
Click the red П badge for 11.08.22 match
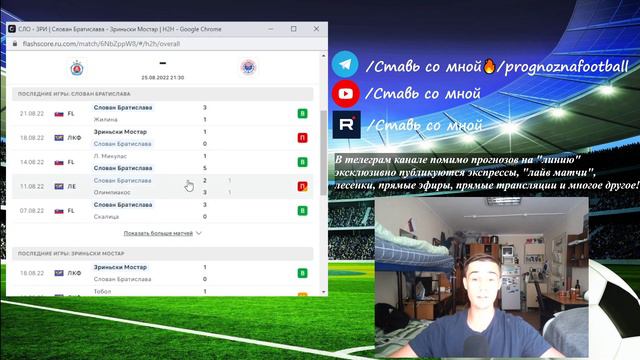[x=302, y=187]
